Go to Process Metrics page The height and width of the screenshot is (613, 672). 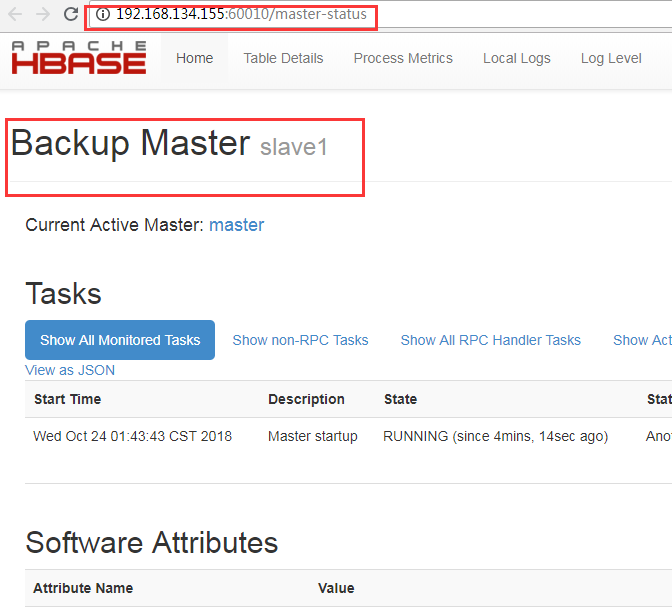coord(403,58)
